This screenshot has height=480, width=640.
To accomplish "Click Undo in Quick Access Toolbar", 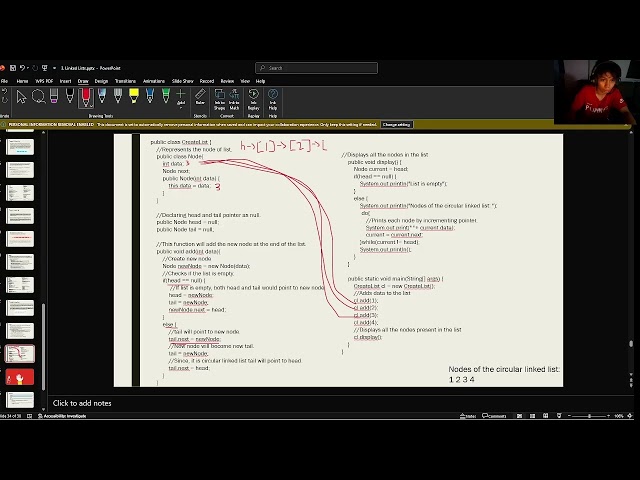I will coord(22,68).
